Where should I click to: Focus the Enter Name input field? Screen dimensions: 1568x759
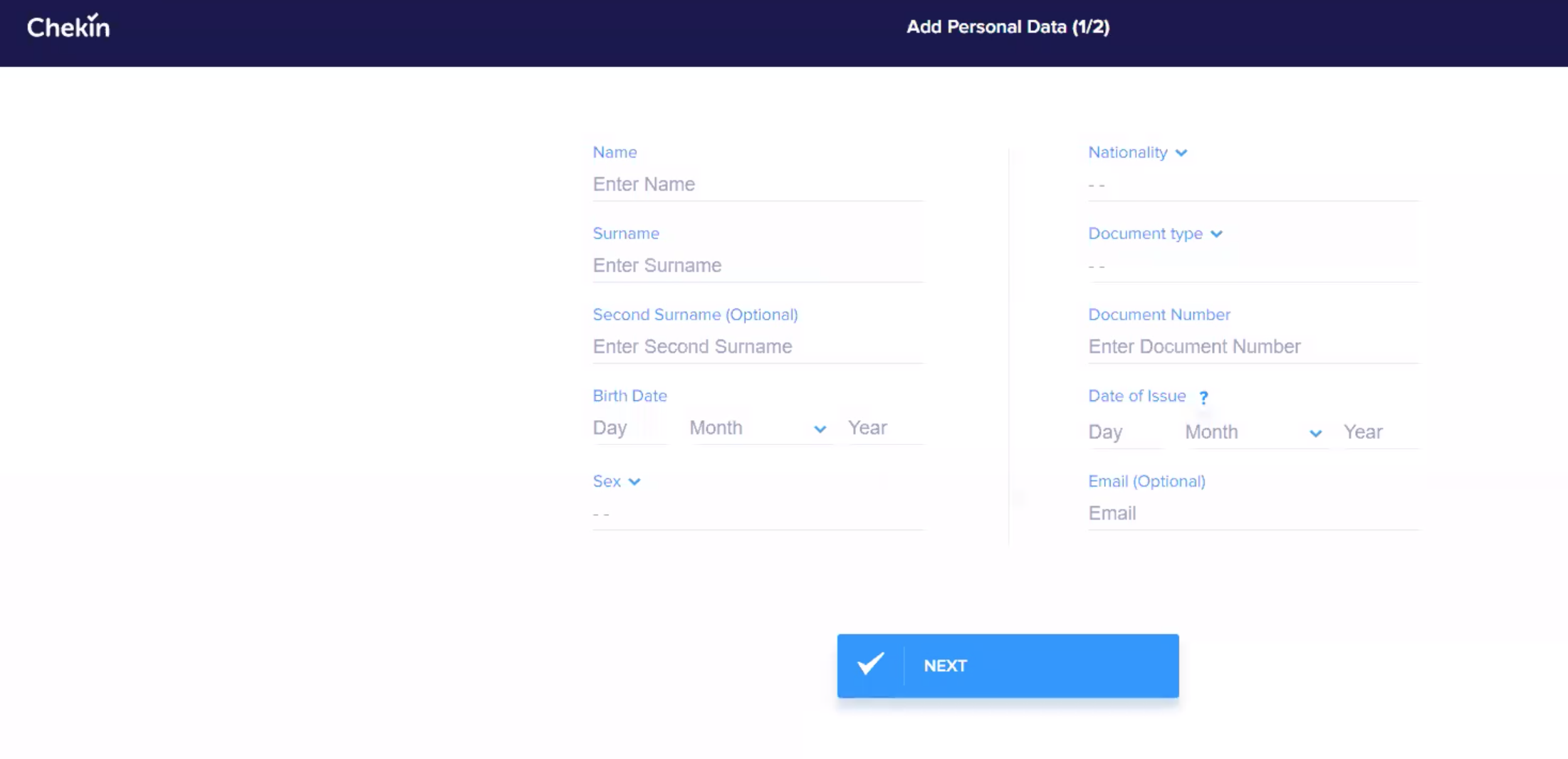pyautogui.click(x=758, y=184)
